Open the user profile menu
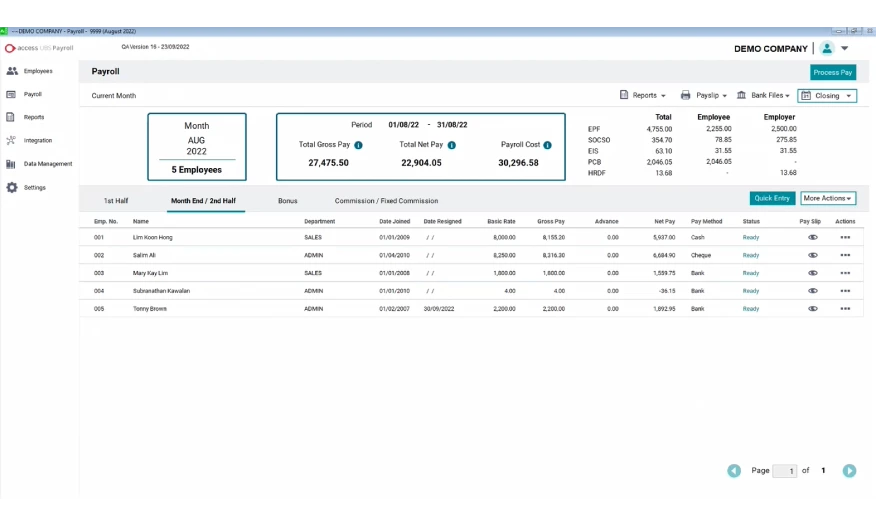The height and width of the screenshot is (525, 876). click(833, 48)
